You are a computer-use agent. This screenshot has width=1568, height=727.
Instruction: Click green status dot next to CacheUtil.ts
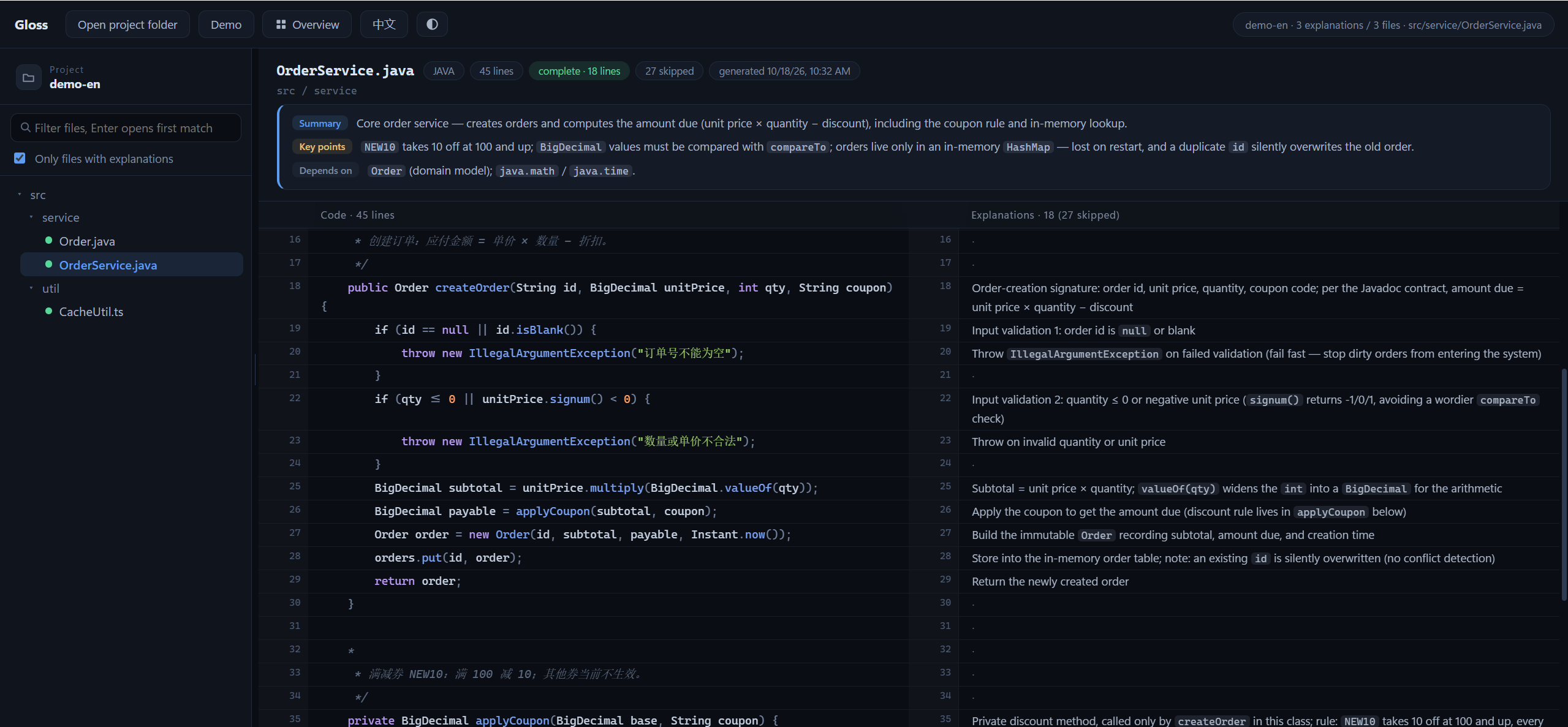click(x=48, y=311)
